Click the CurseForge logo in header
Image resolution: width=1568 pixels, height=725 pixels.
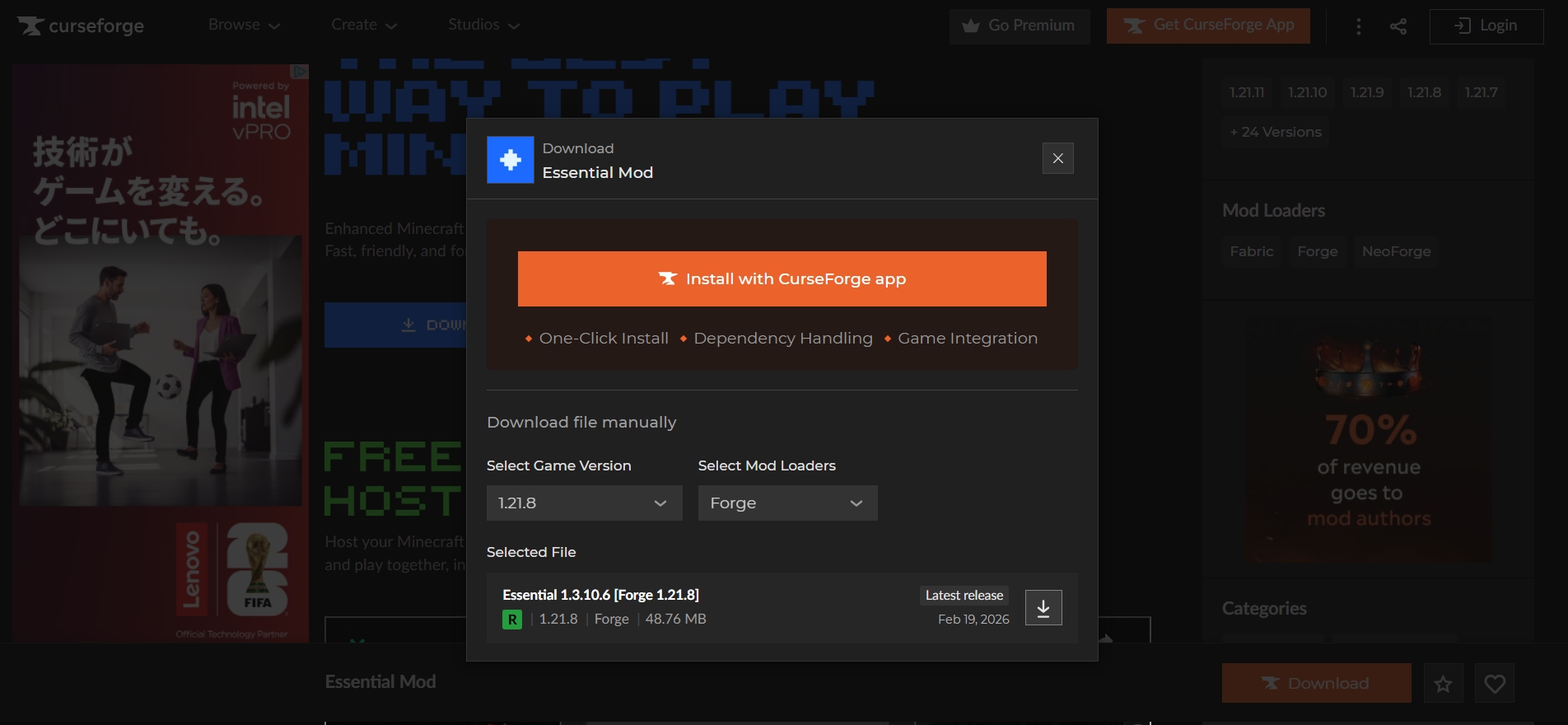(x=81, y=26)
